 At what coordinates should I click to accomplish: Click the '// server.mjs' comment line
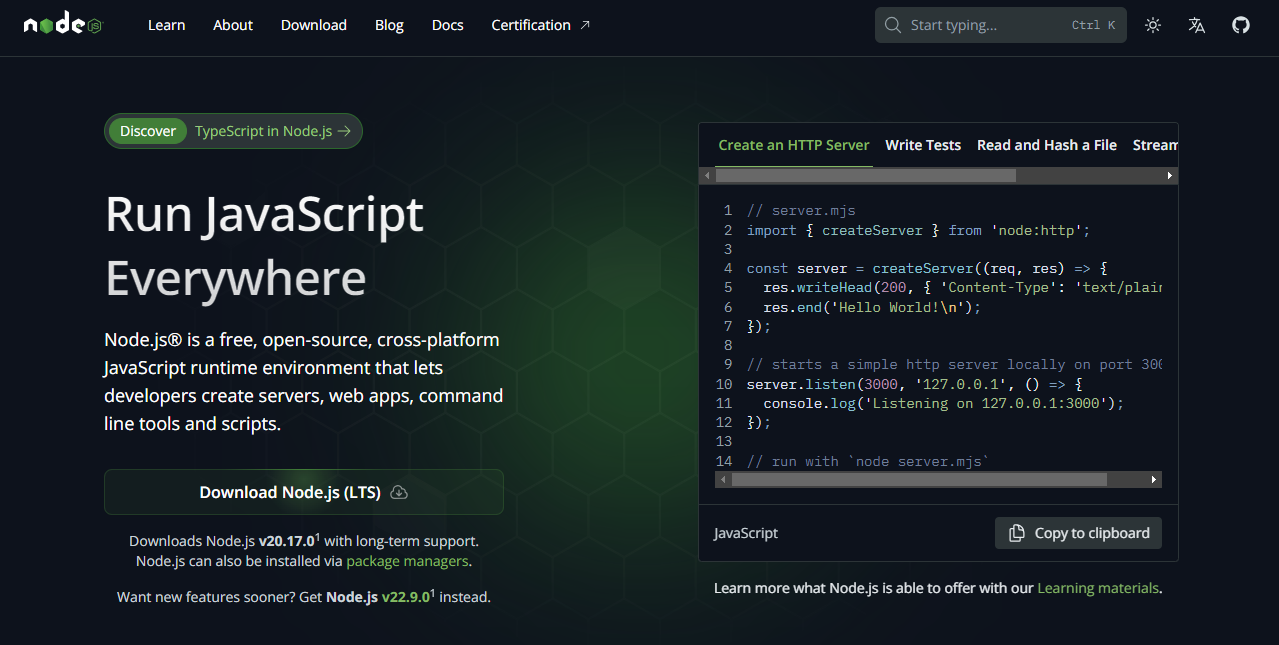[801, 211]
